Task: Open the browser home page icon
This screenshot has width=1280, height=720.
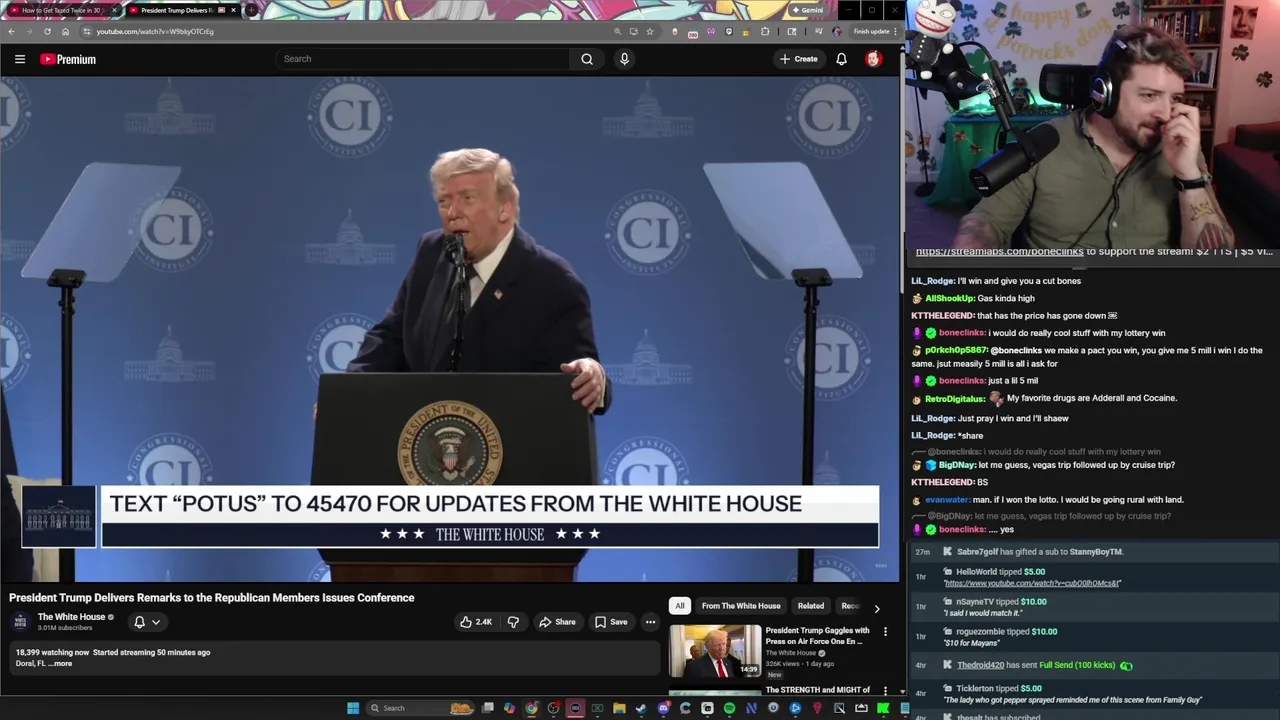Action: [x=65, y=31]
